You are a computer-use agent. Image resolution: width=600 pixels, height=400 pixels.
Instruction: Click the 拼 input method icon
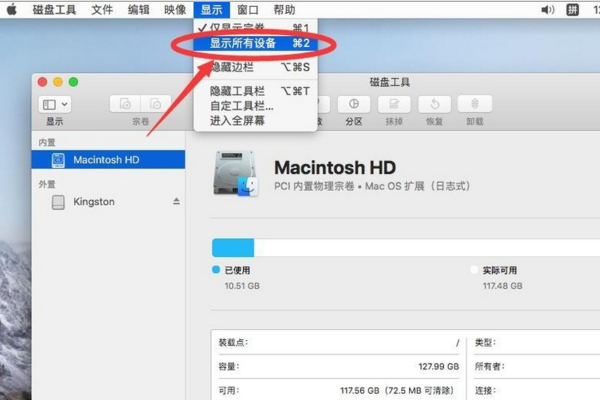pos(572,10)
